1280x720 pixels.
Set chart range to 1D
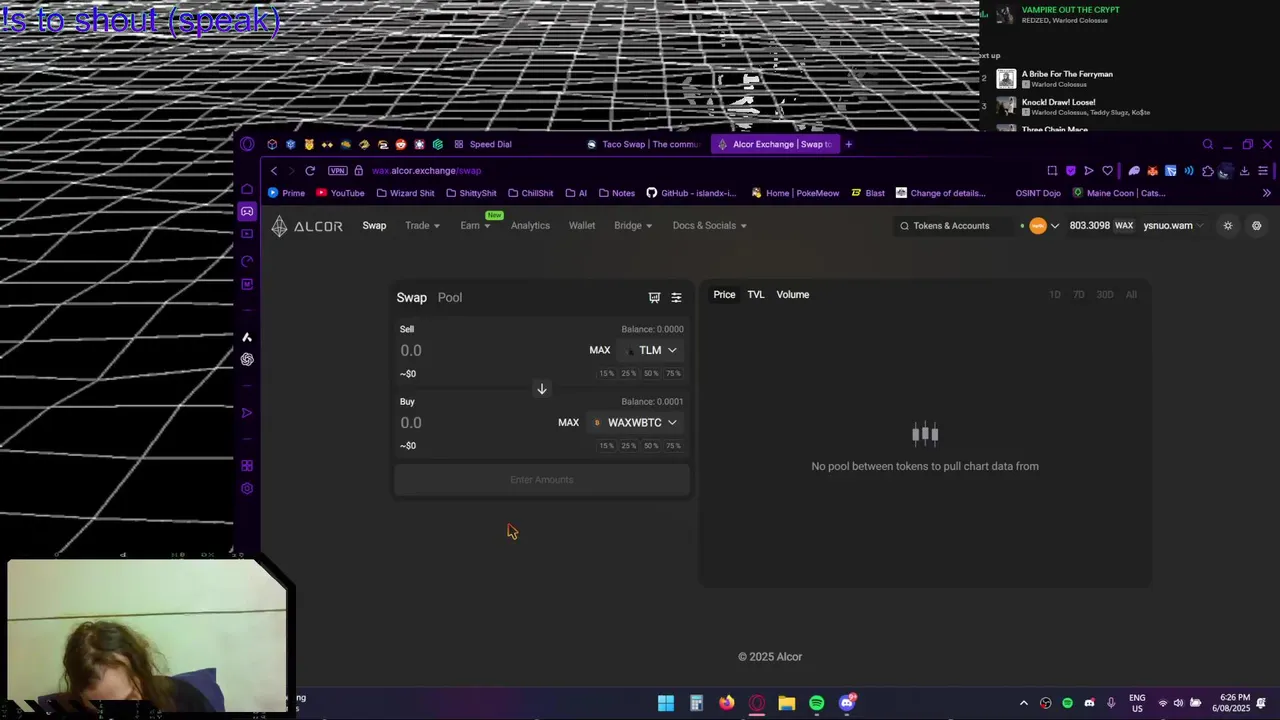(1055, 295)
